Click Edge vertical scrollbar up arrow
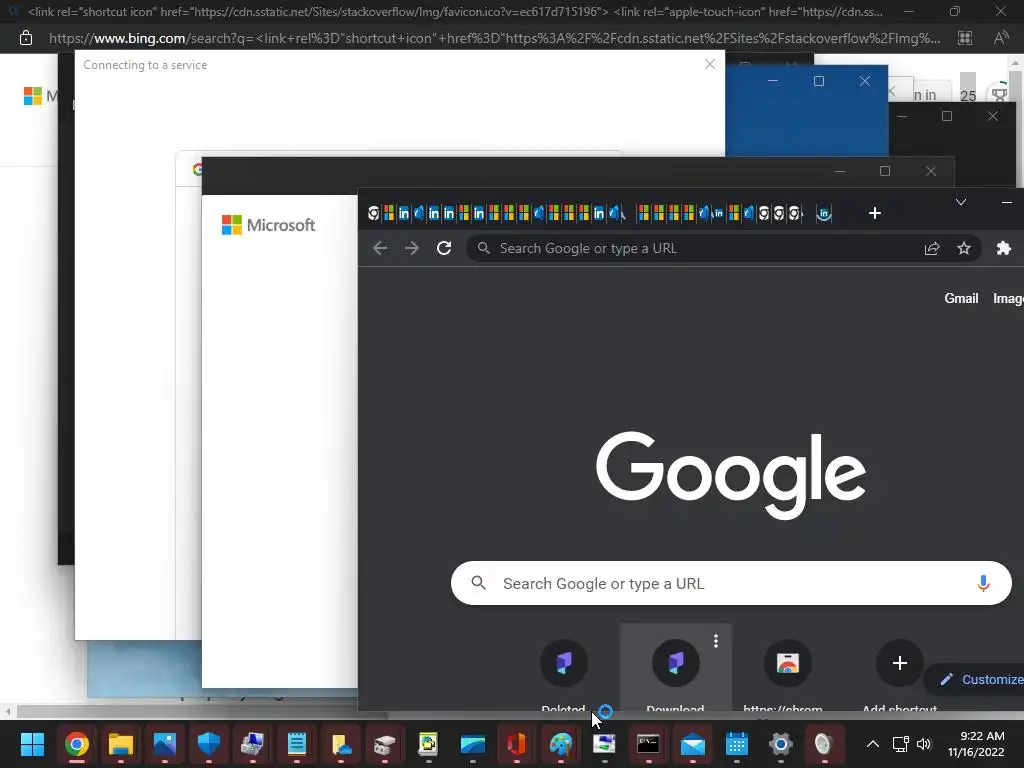This screenshot has width=1024, height=768. click(1016, 63)
